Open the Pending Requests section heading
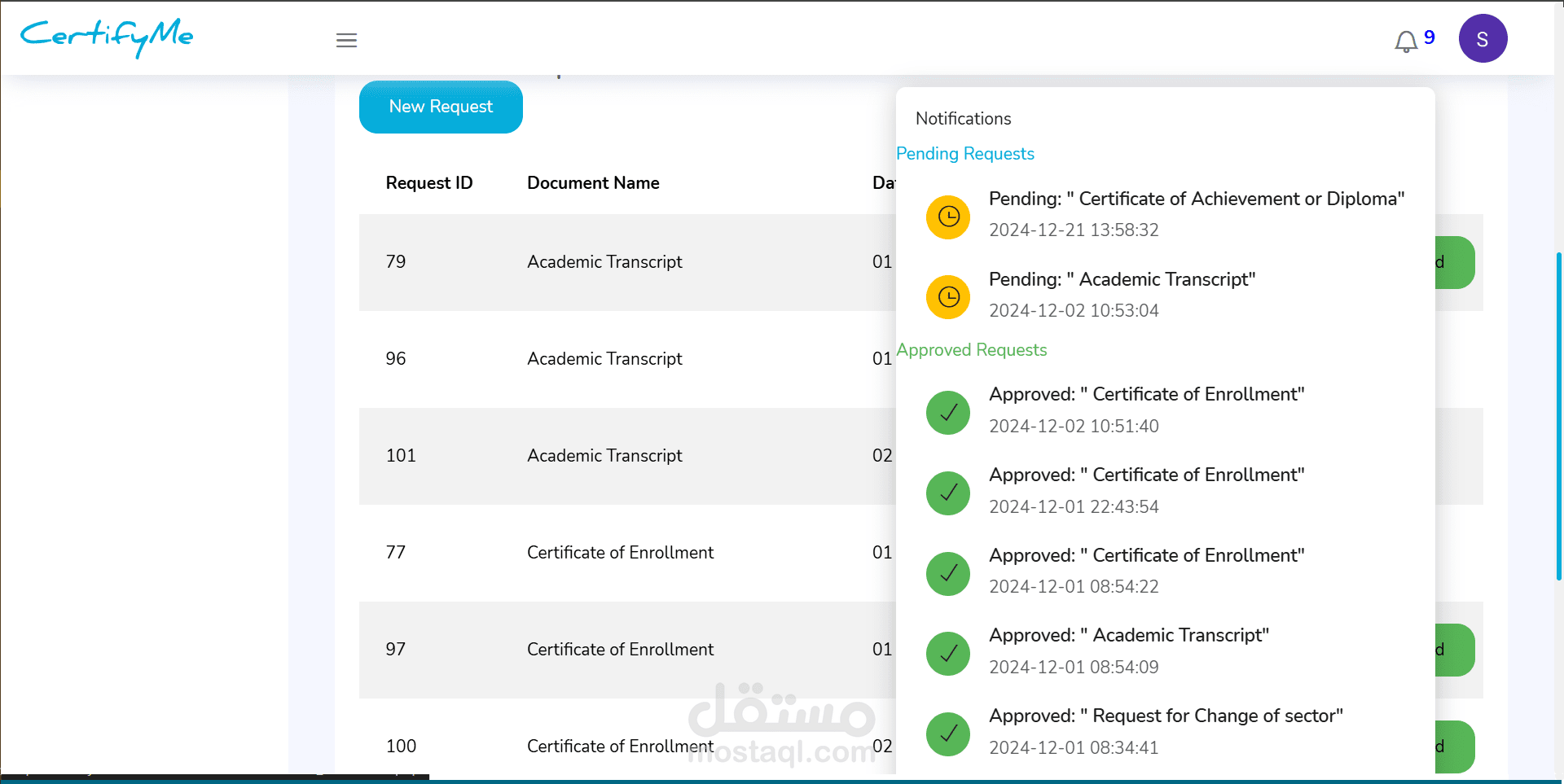 click(x=965, y=154)
